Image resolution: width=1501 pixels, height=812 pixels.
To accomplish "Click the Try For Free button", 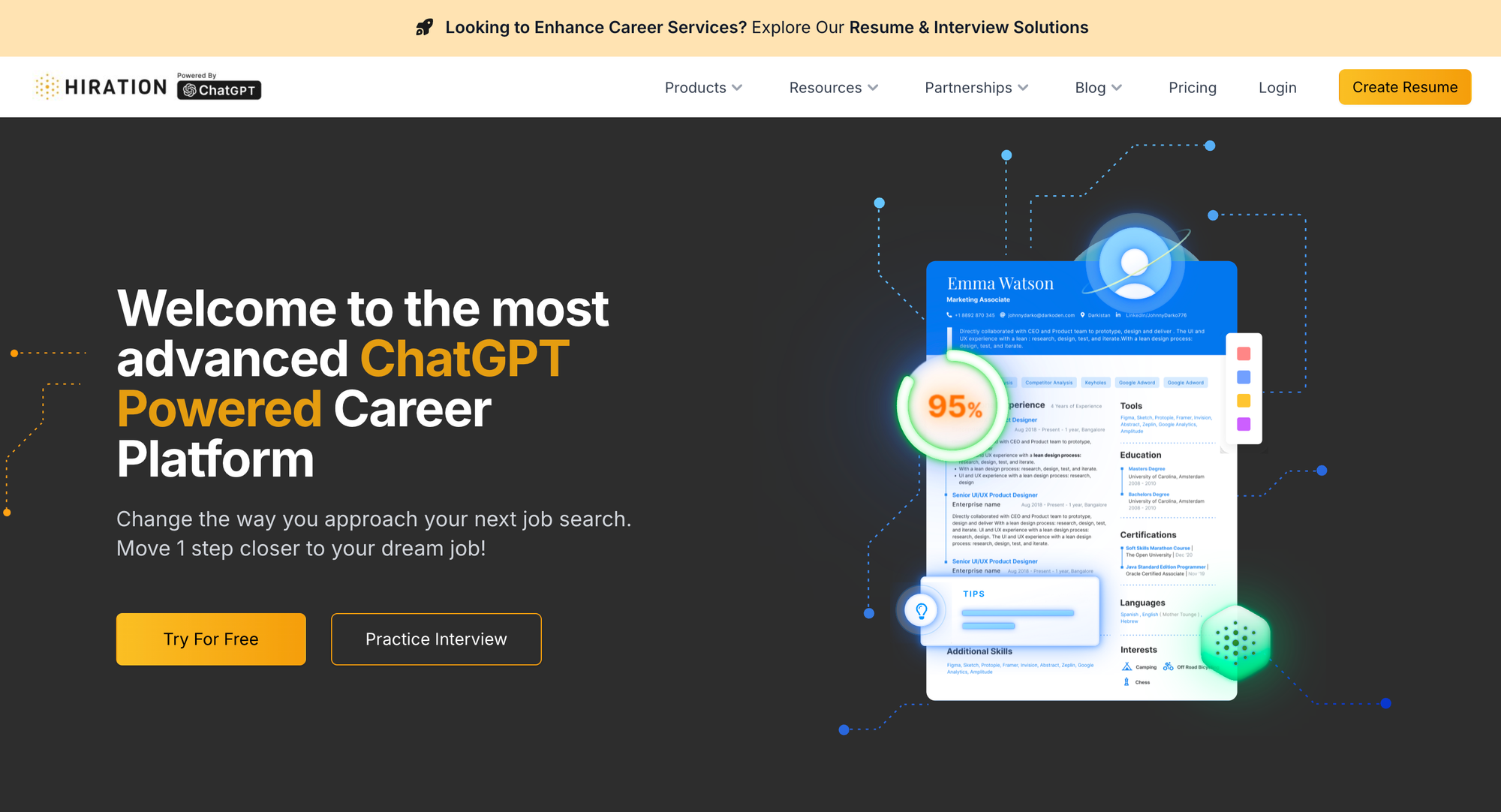I will coord(211,639).
